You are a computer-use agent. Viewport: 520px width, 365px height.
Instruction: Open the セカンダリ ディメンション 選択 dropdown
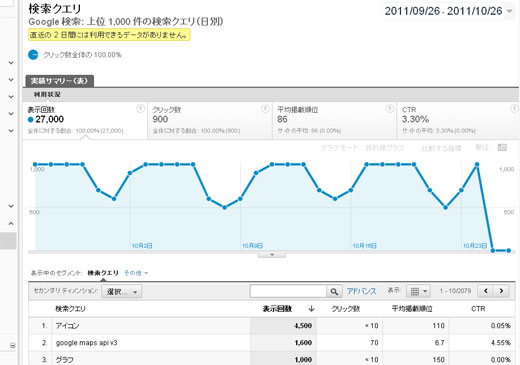[122, 292]
